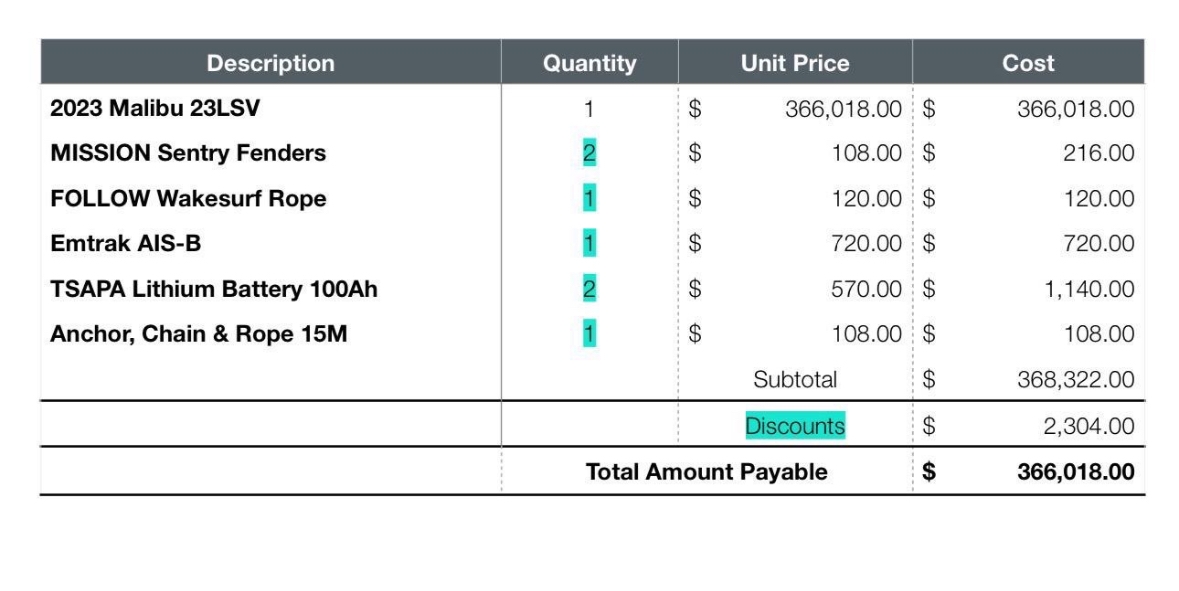The height and width of the screenshot is (591, 1179).
Task: Click the Unit Price column header
Action: point(795,62)
